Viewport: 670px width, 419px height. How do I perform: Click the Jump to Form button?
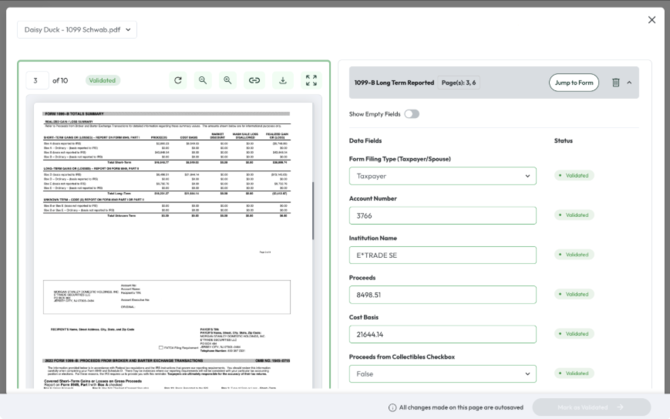point(574,82)
